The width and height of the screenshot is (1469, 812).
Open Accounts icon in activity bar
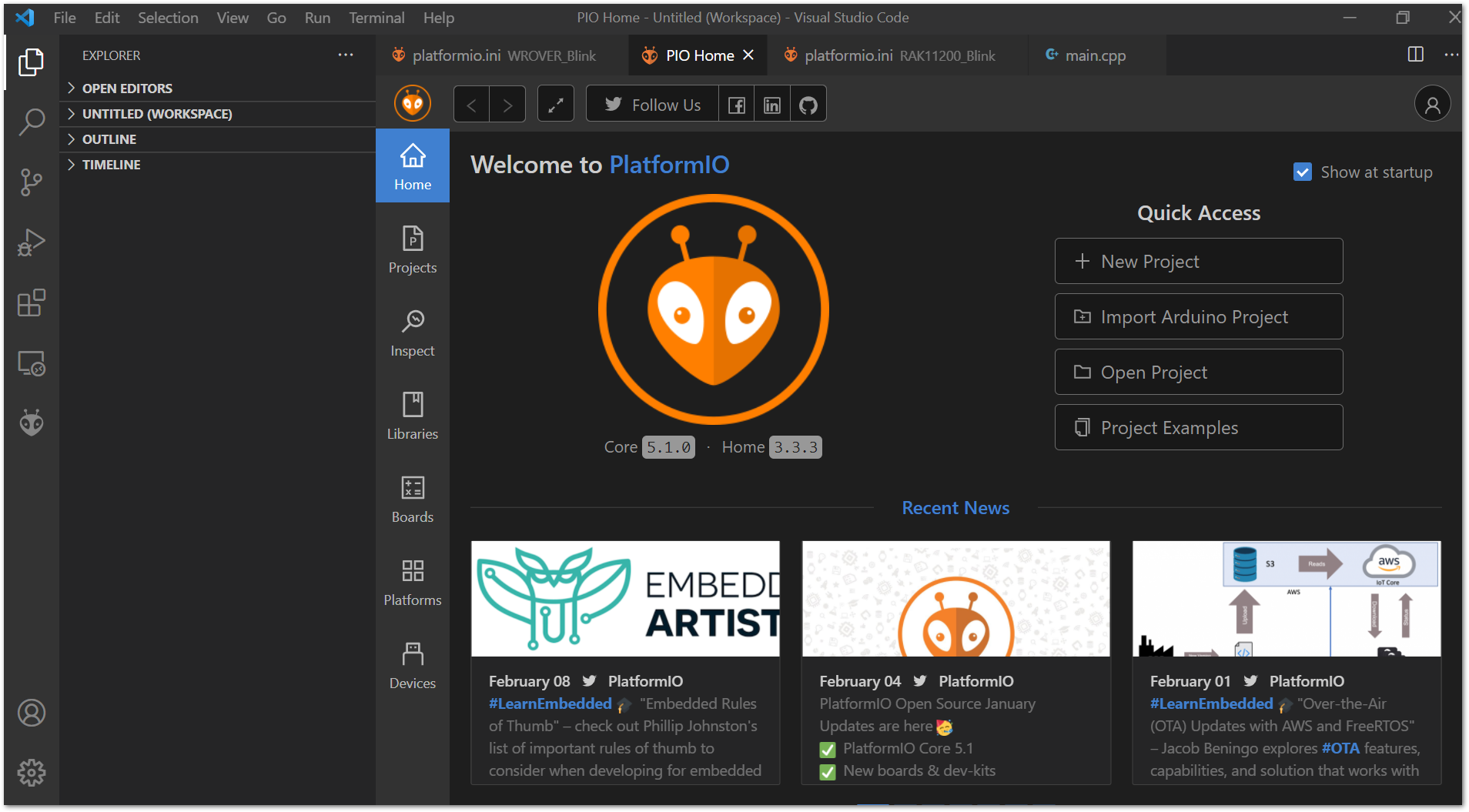click(31, 713)
